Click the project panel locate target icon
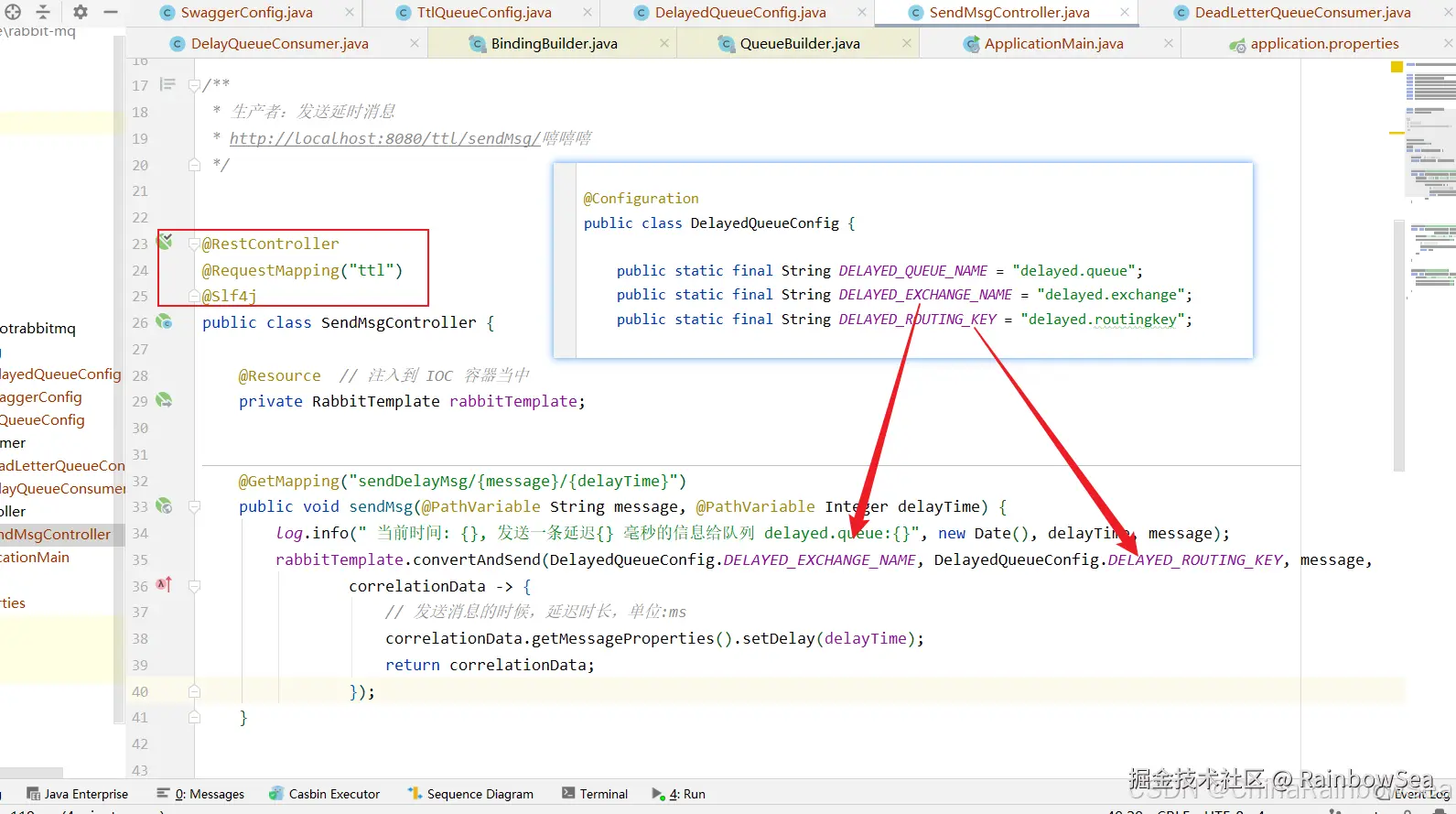The width and height of the screenshot is (1456, 814). 13,12
